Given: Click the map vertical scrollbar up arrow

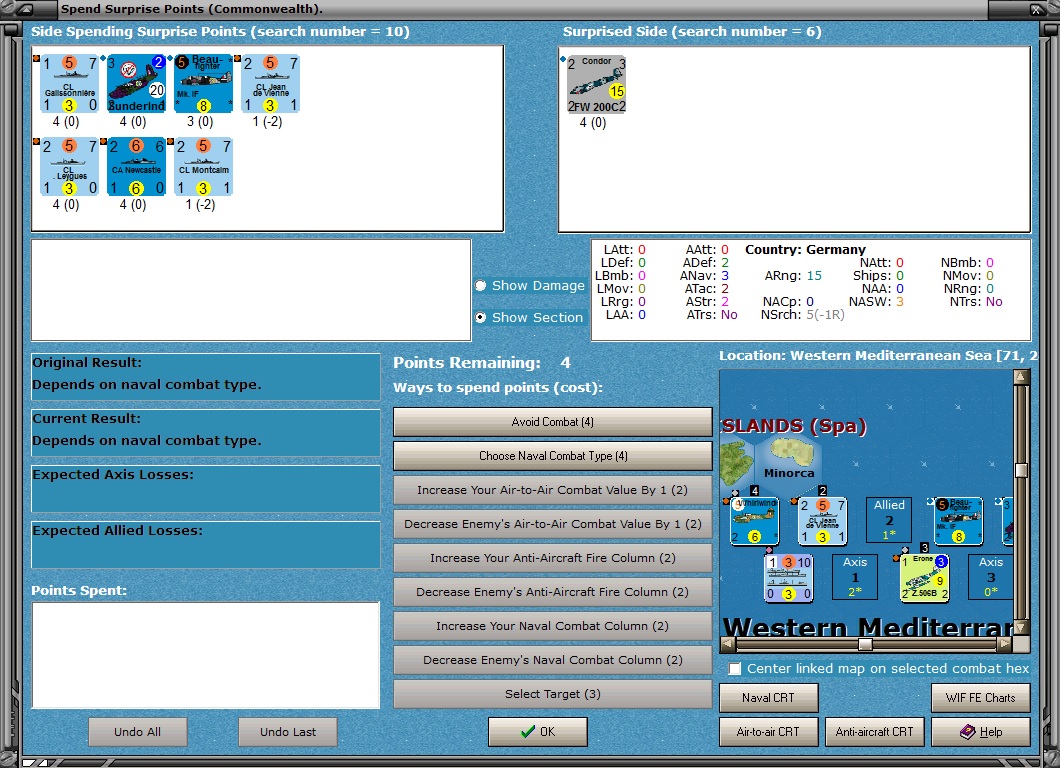Looking at the screenshot, I should [1021, 377].
